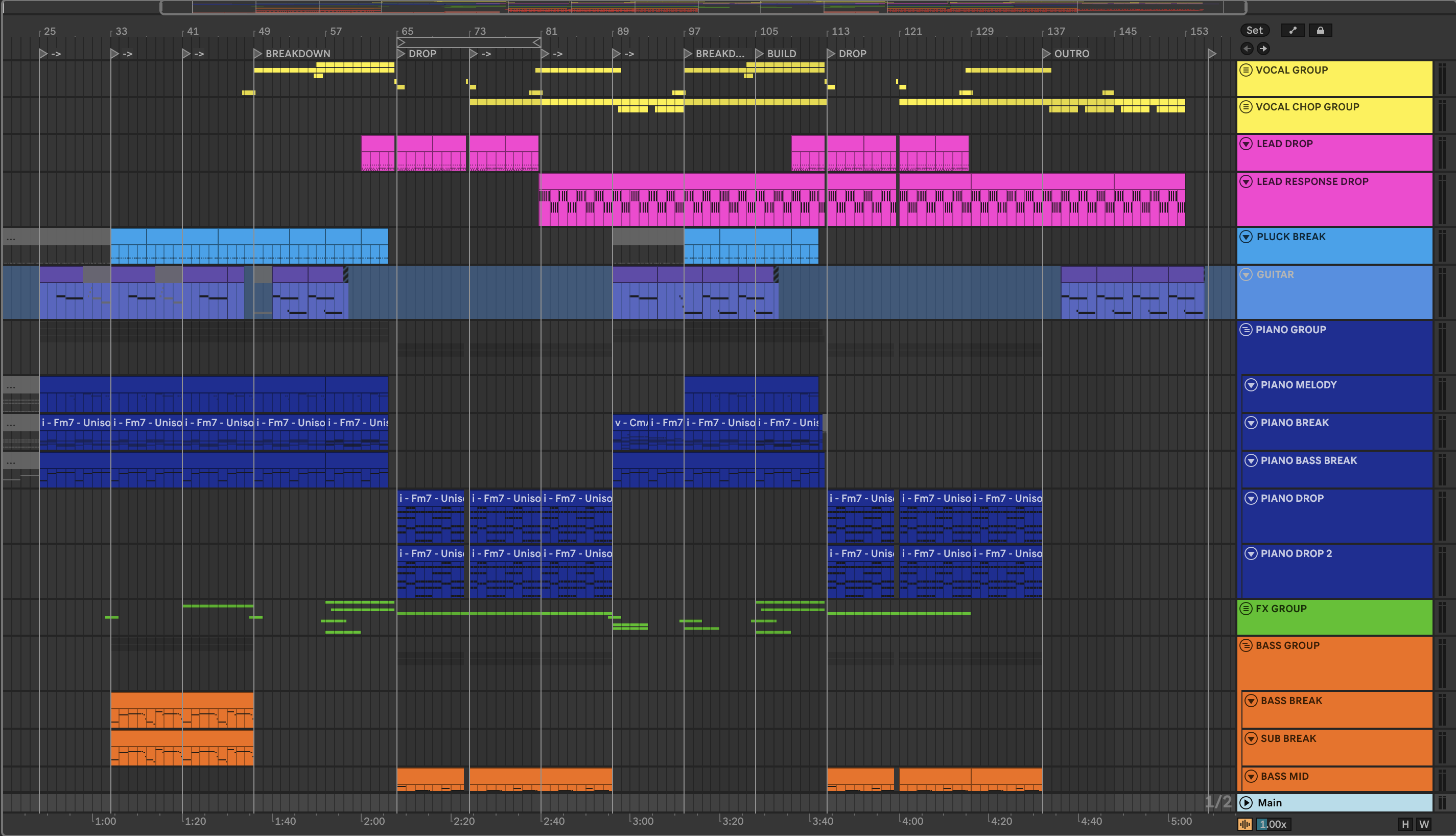This screenshot has height=836, width=1456.
Task: Toggle the lock envelopes icon
Action: tap(1320, 31)
